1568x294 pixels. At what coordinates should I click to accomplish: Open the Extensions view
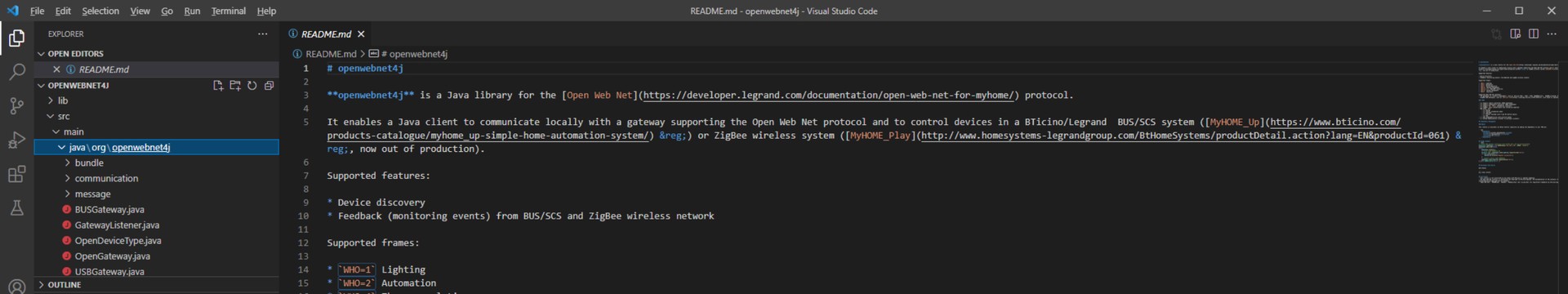click(16, 174)
